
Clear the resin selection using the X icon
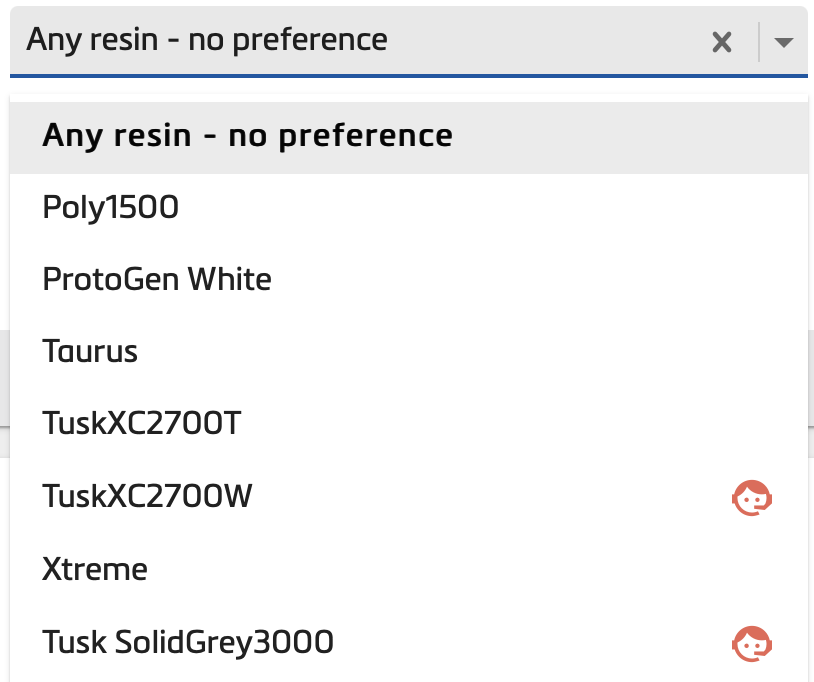722,41
